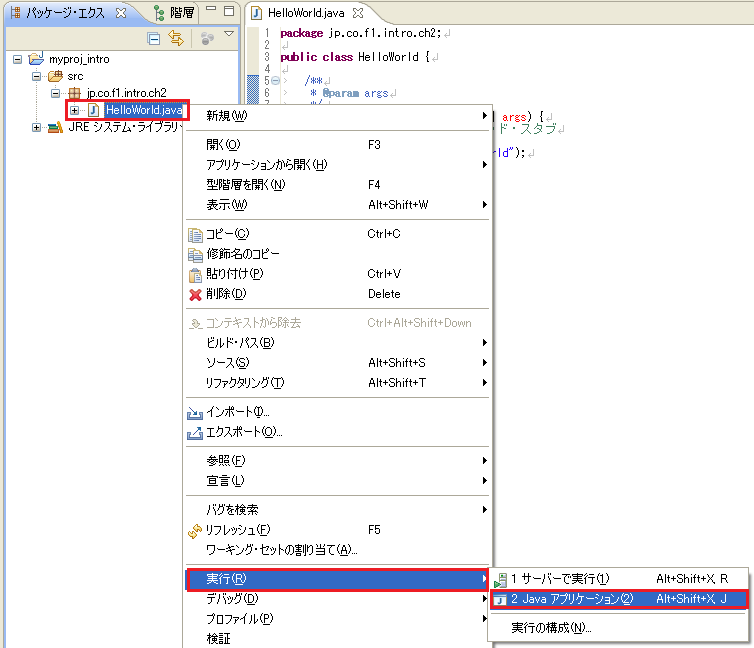The width and height of the screenshot is (754, 648).
Task: Toggle Link with Editor arrows icon
Action: point(176,39)
